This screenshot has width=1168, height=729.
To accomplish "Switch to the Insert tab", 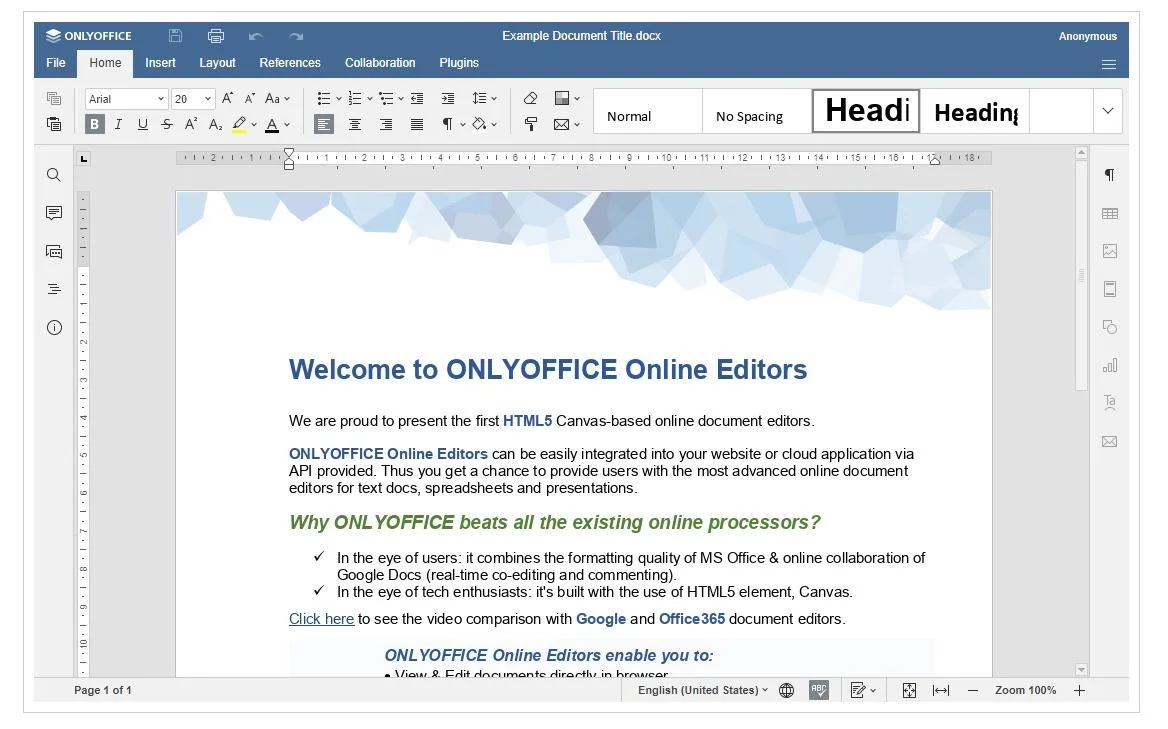I will coord(160,63).
